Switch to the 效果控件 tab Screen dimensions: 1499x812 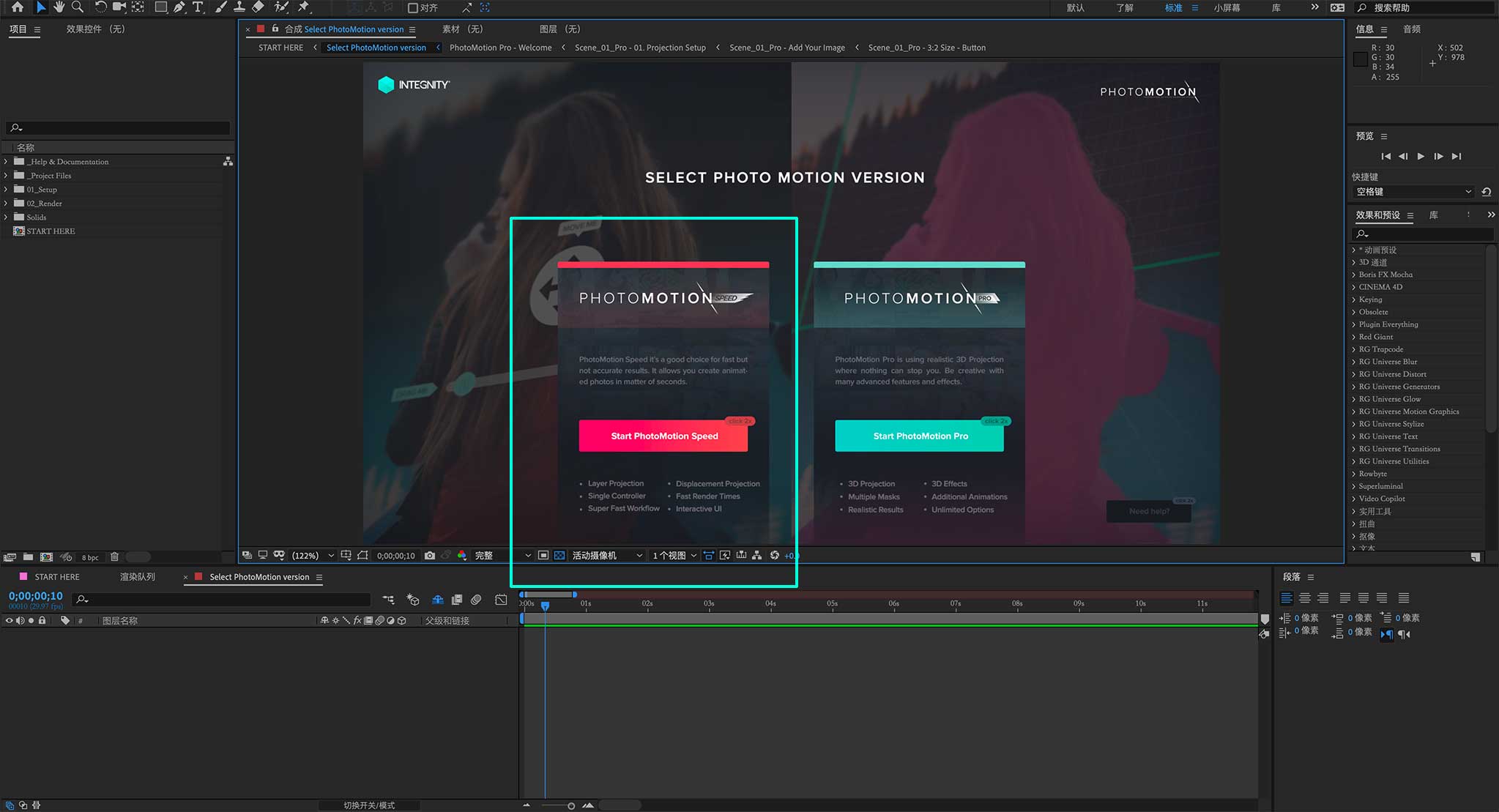click(95, 29)
